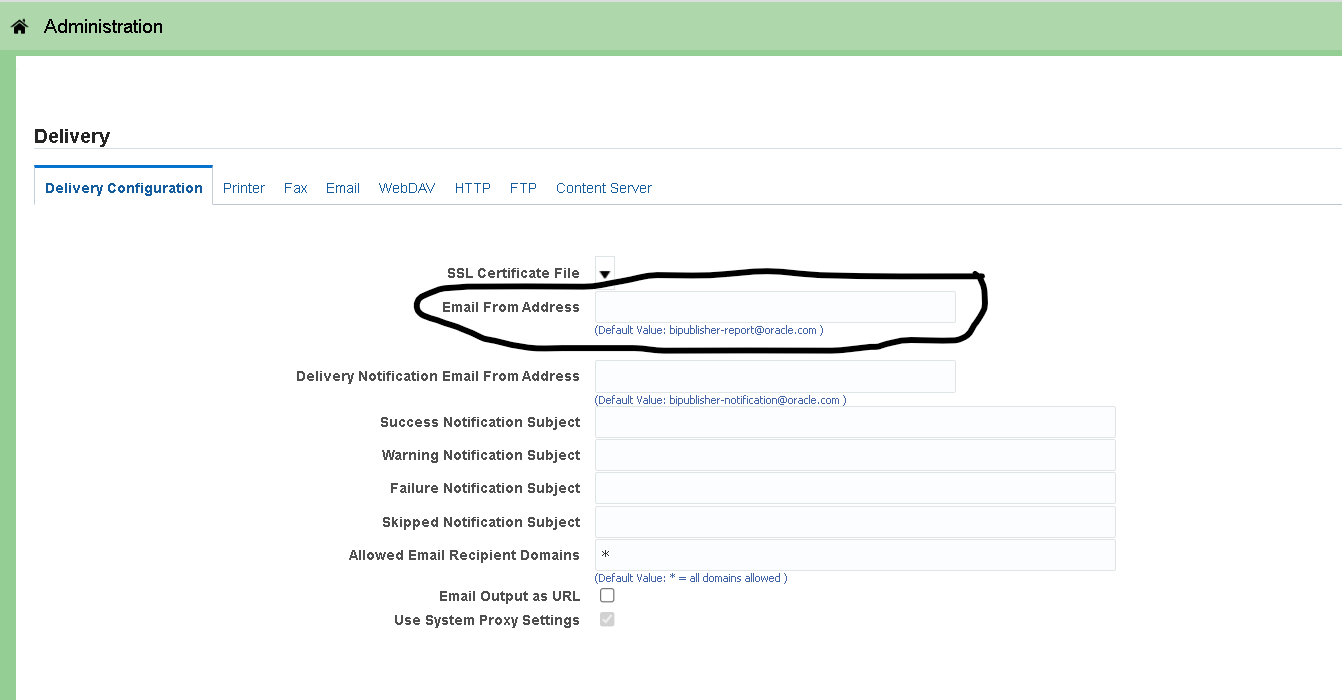
Task: Open the FTP tab
Action: pyautogui.click(x=523, y=188)
